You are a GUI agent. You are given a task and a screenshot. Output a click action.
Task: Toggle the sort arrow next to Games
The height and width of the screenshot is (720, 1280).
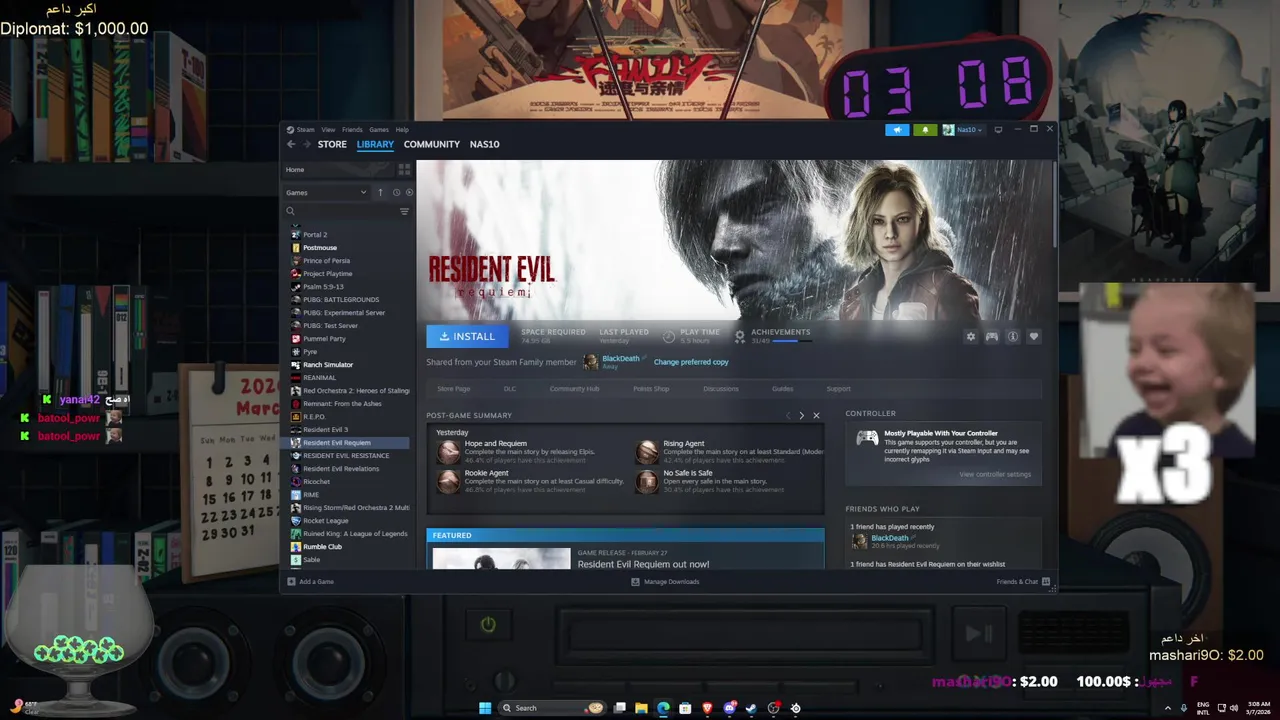coord(380,192)
